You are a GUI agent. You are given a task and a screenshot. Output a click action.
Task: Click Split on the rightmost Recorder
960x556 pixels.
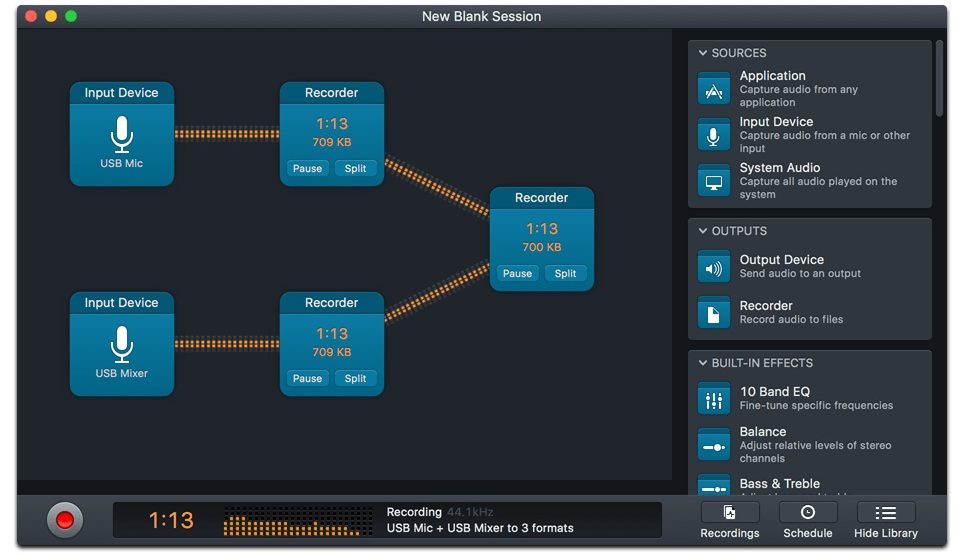pos(565,274)
